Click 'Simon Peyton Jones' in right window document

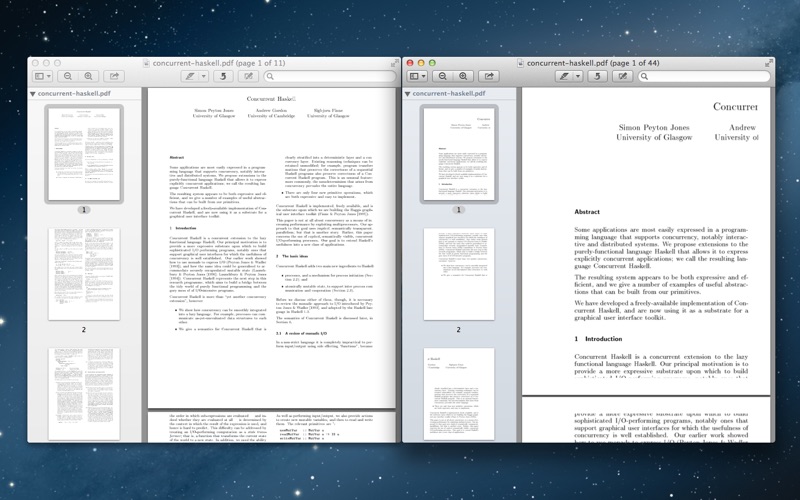coord(654,128)
